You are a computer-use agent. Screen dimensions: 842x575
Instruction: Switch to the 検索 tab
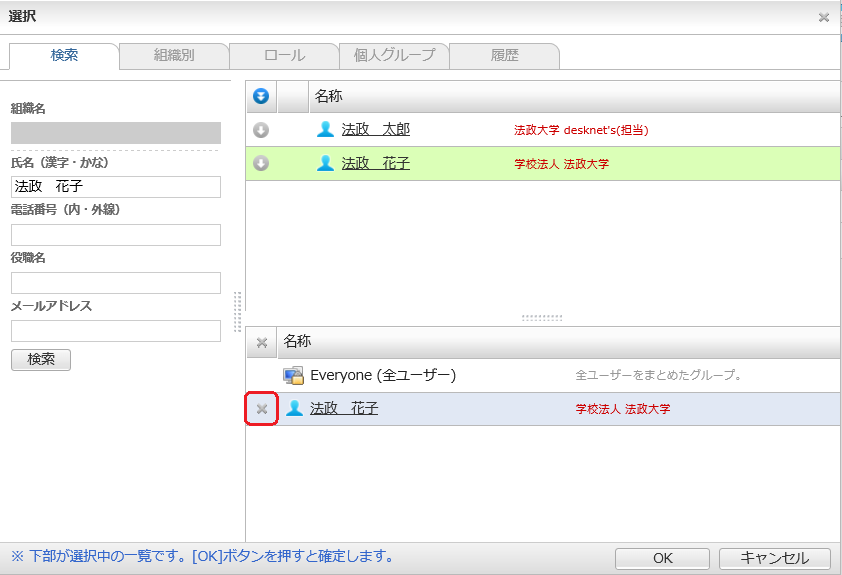[64, 55]
